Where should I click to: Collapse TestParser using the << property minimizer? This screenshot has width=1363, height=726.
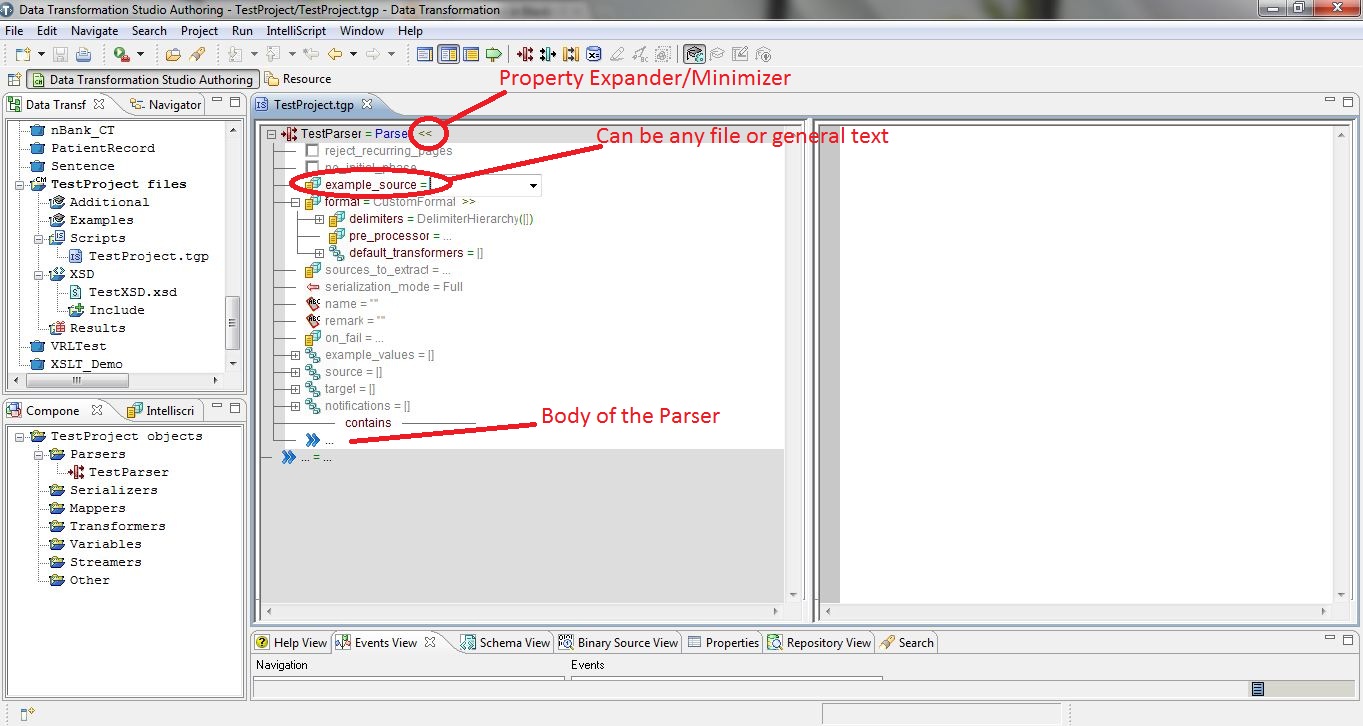pyautogui.click(x=426, y=133)
